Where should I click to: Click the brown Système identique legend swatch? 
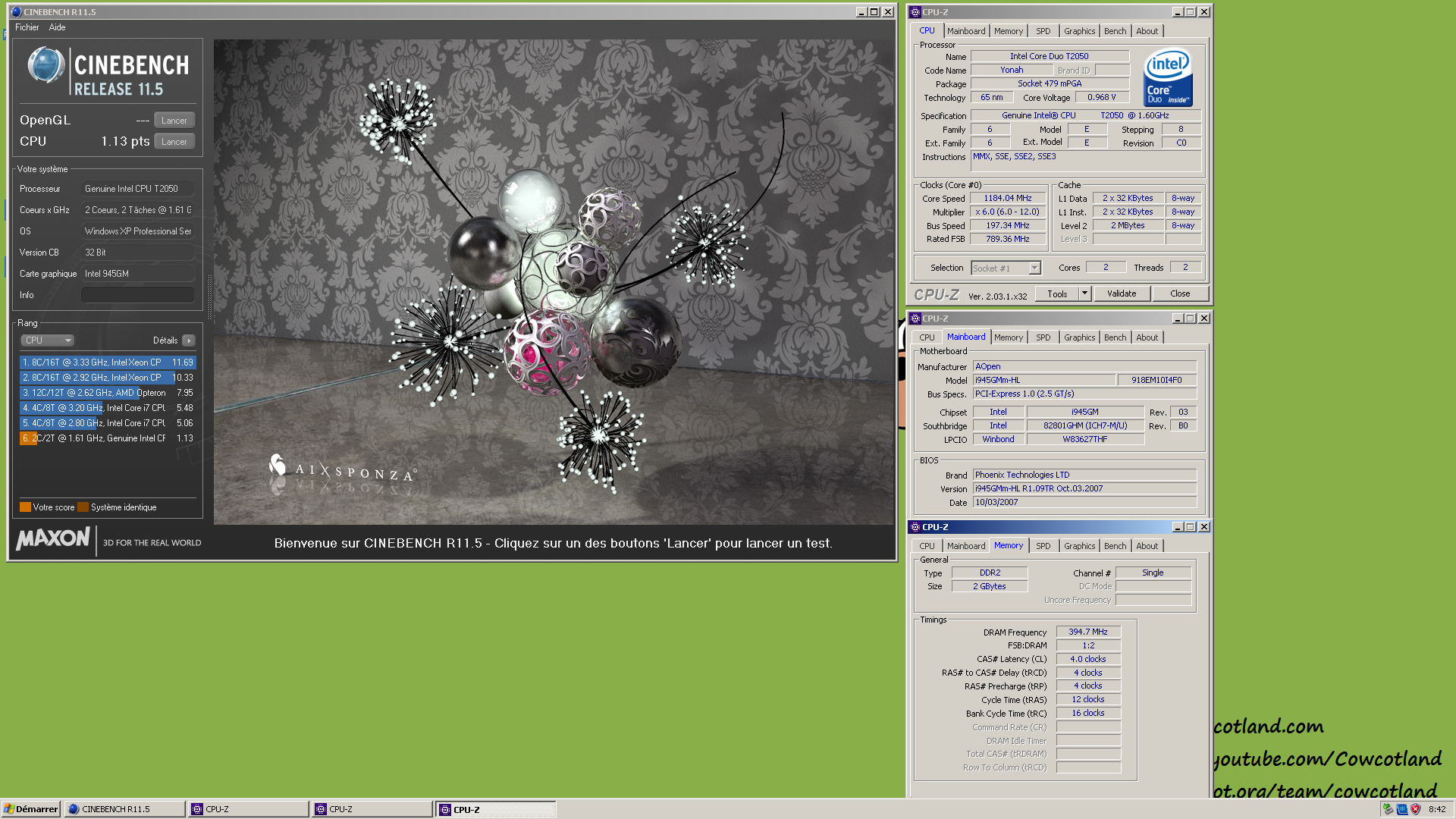pyautogui.click(x=83, y=507)
